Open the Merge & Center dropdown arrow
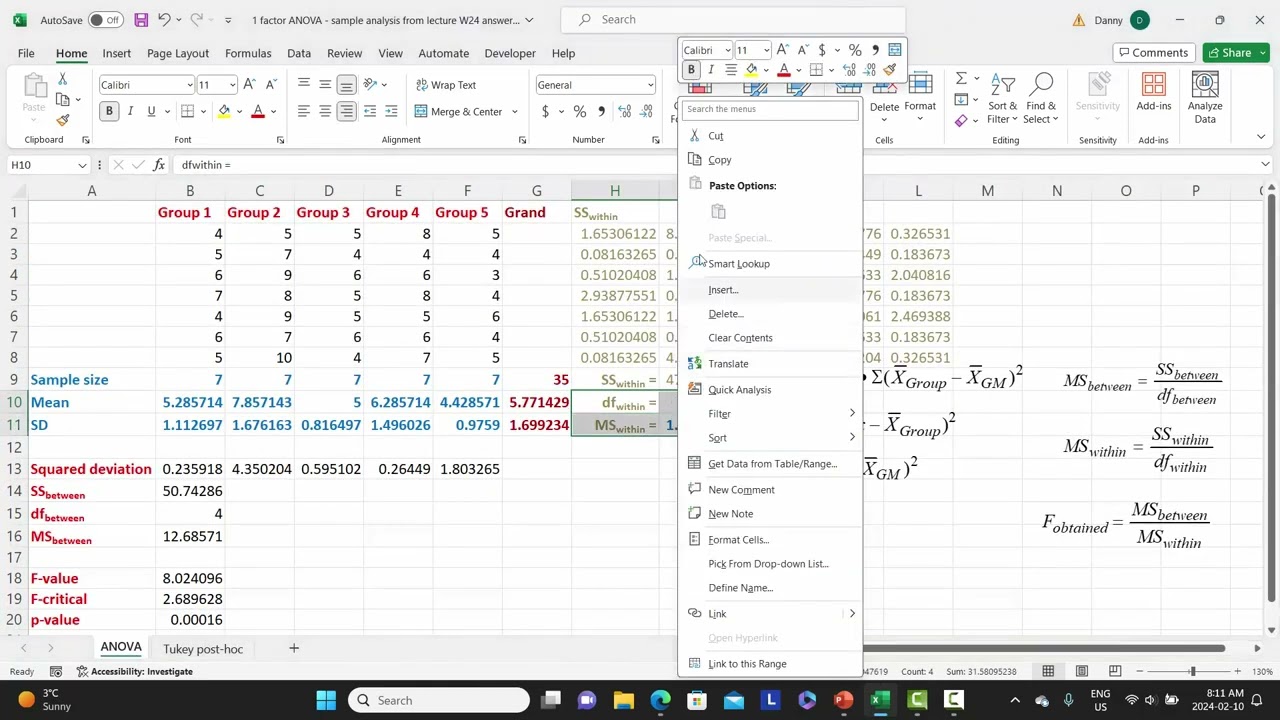 pos(515,112)
